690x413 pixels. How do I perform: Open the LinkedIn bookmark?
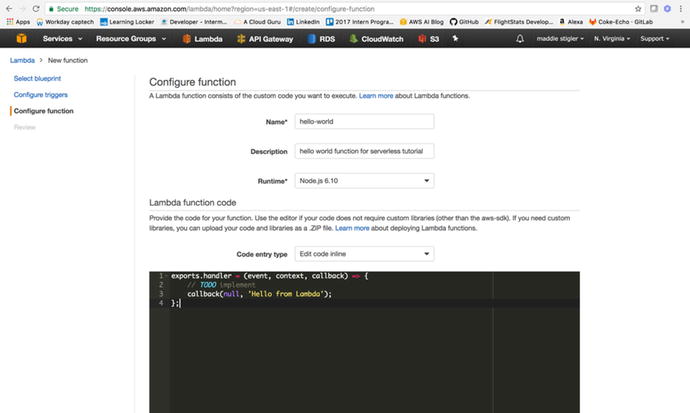(303, 22)
